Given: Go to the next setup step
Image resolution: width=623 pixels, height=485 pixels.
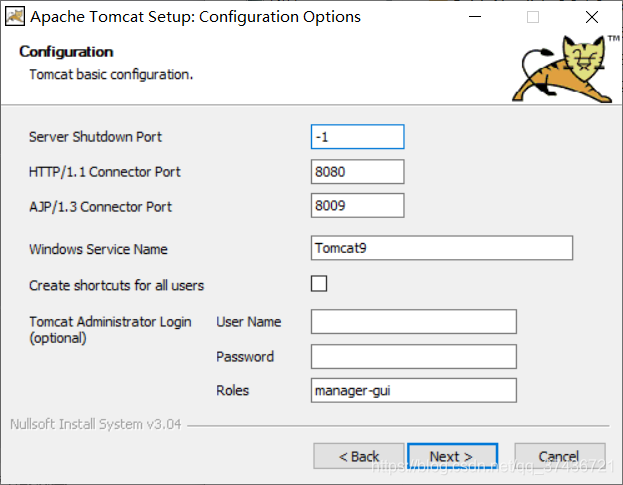Looking at the screenshot, I should click(x=453, y=456).
